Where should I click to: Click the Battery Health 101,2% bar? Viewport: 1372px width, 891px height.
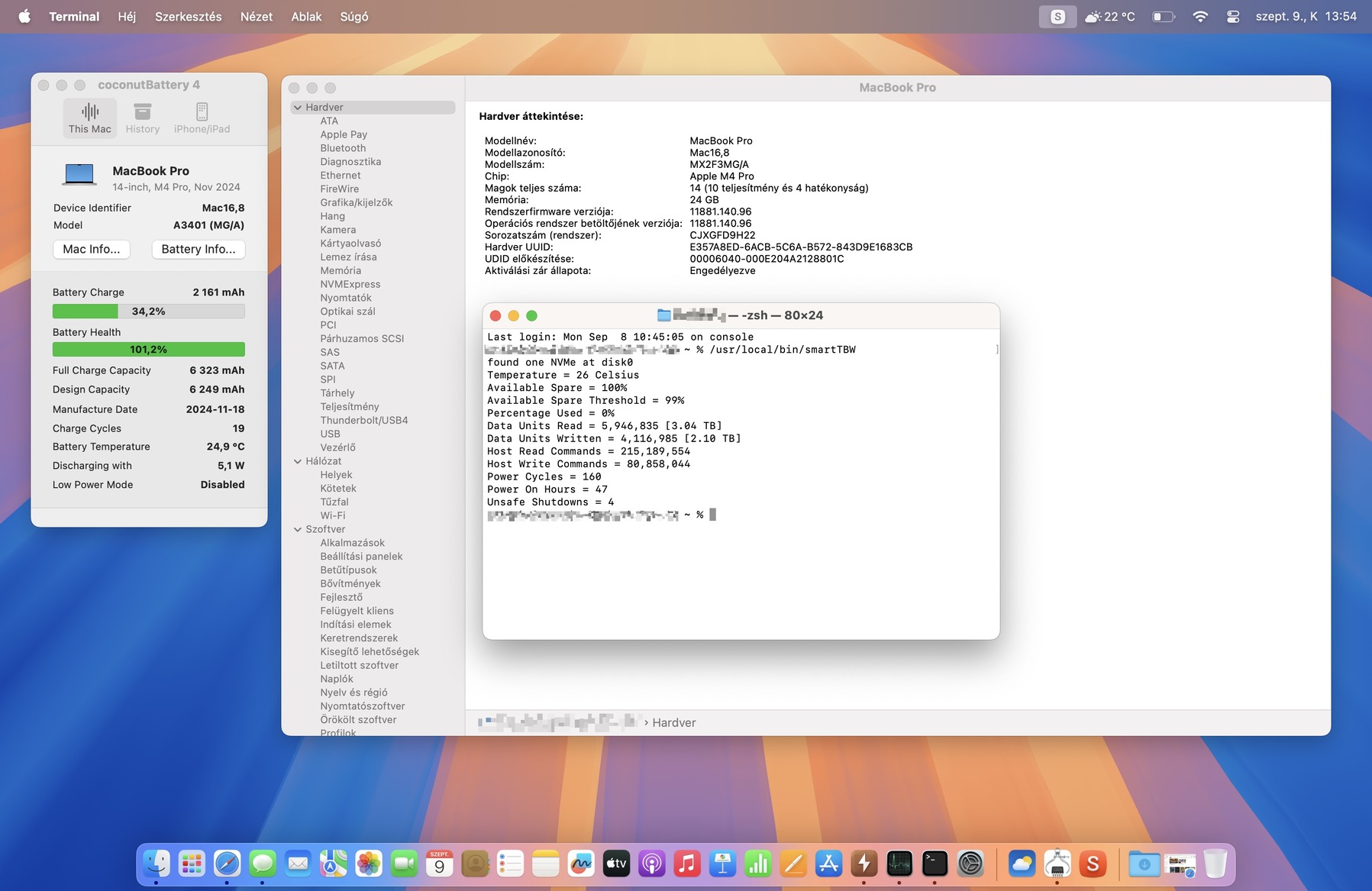[149, 350]
